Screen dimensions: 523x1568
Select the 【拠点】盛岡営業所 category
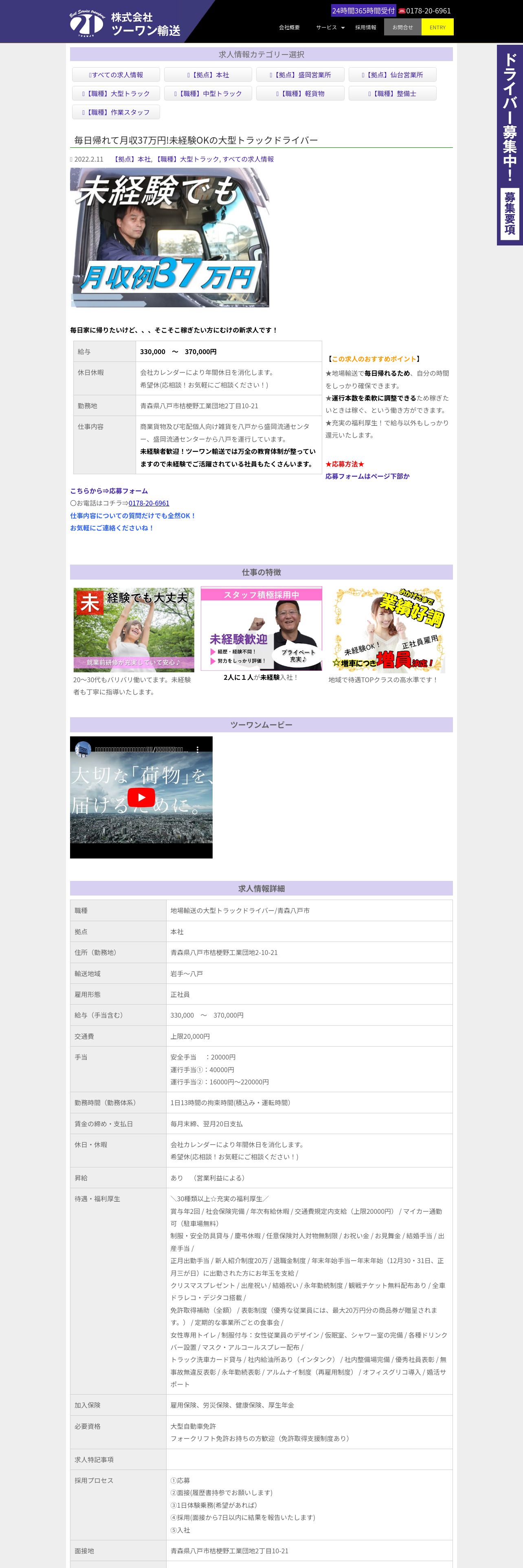pyautogui.click(x=300, y=75)
